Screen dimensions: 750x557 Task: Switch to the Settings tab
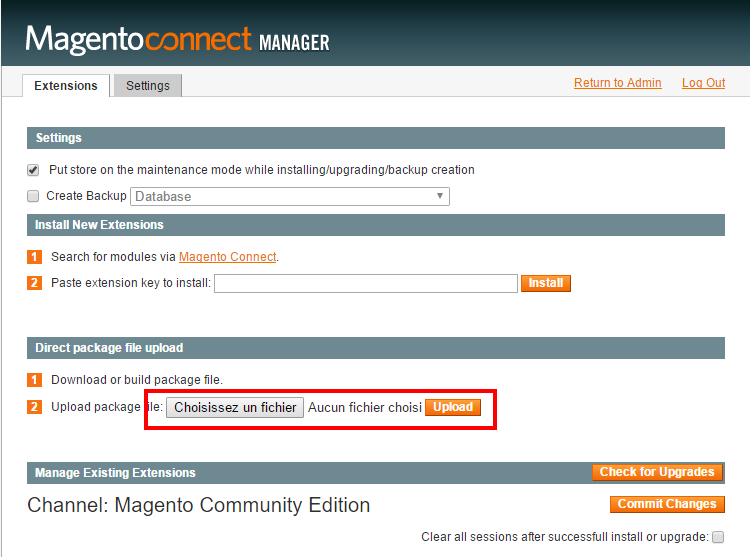tap(148, 86)
